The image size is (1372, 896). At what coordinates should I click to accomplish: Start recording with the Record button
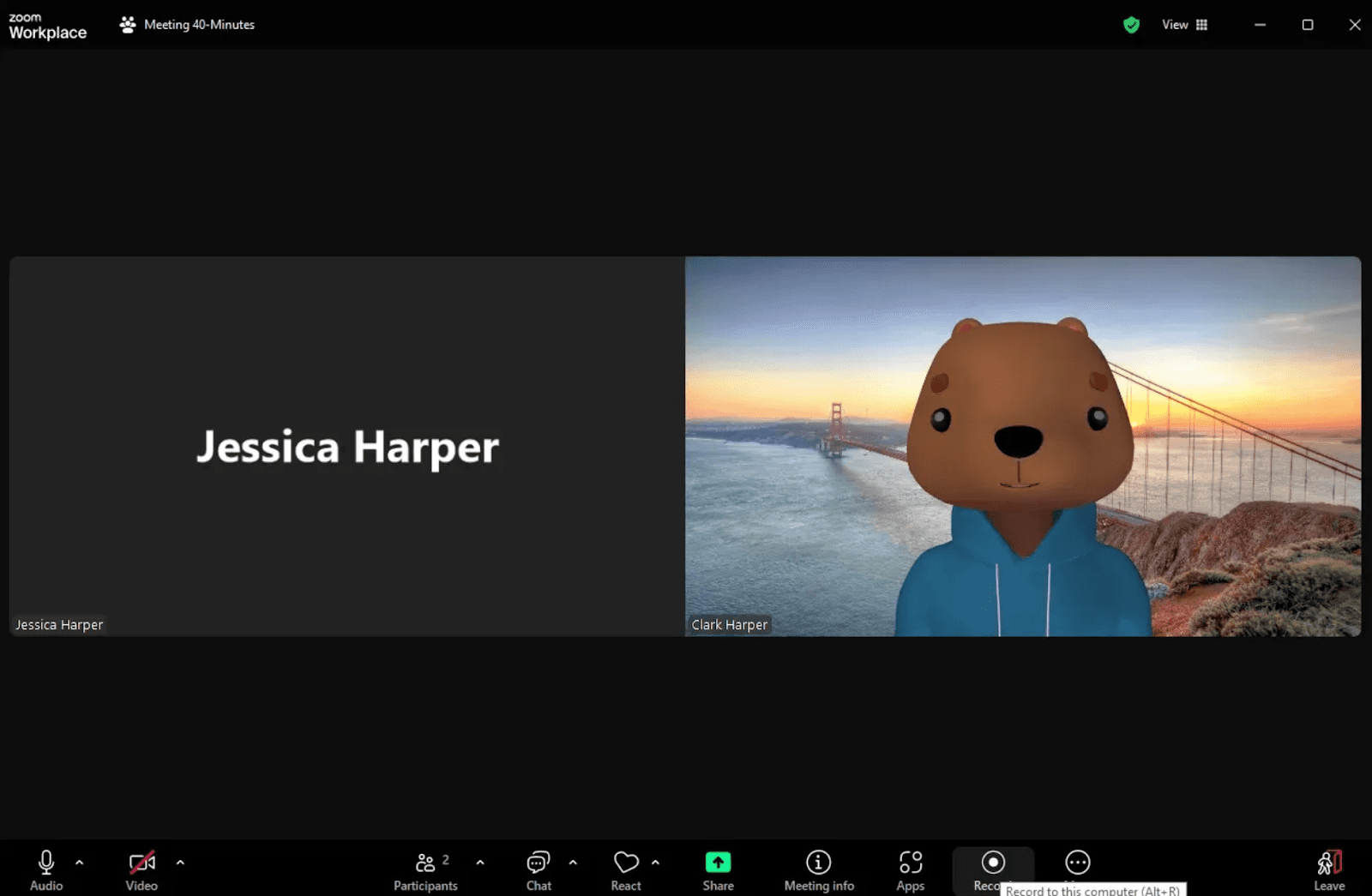(x=993, y=869)
